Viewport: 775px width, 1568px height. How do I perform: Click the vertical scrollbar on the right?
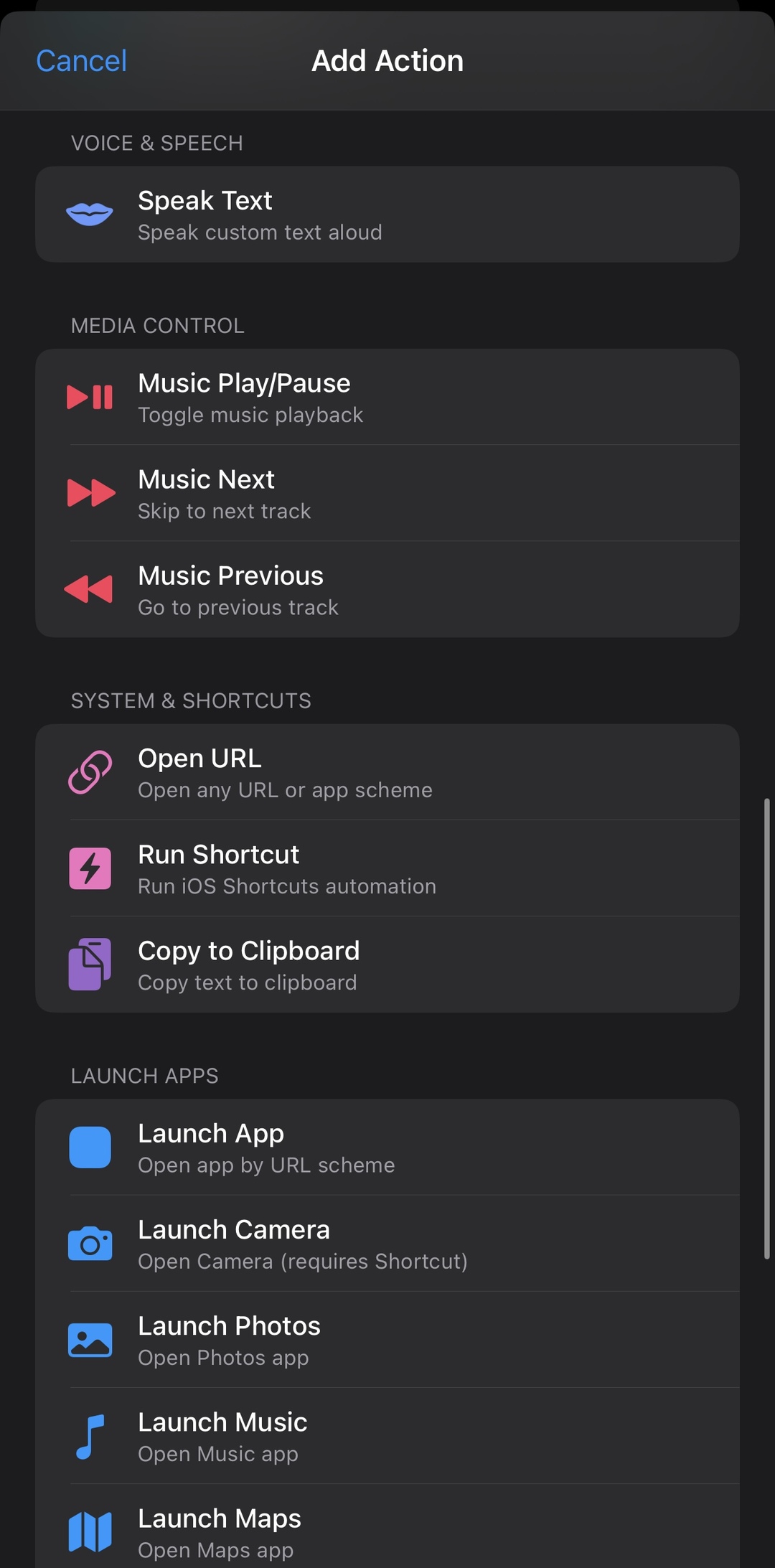(x=766, y=1028)
